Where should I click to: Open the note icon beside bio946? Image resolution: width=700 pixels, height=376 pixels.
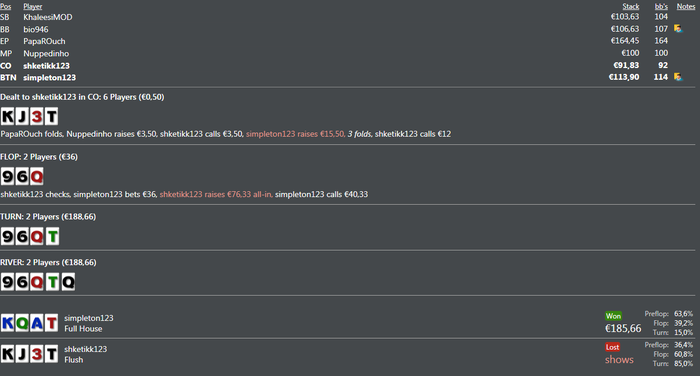[x=678, y=29]
